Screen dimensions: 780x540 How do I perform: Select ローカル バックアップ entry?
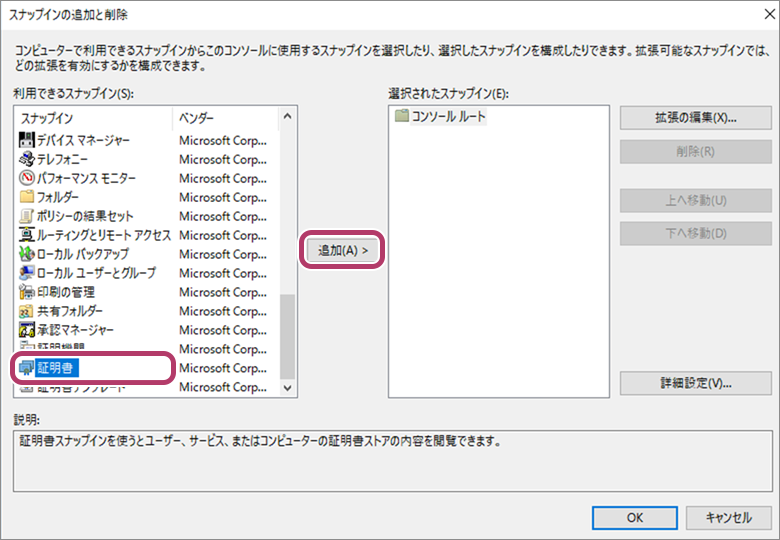click(83, 254)
